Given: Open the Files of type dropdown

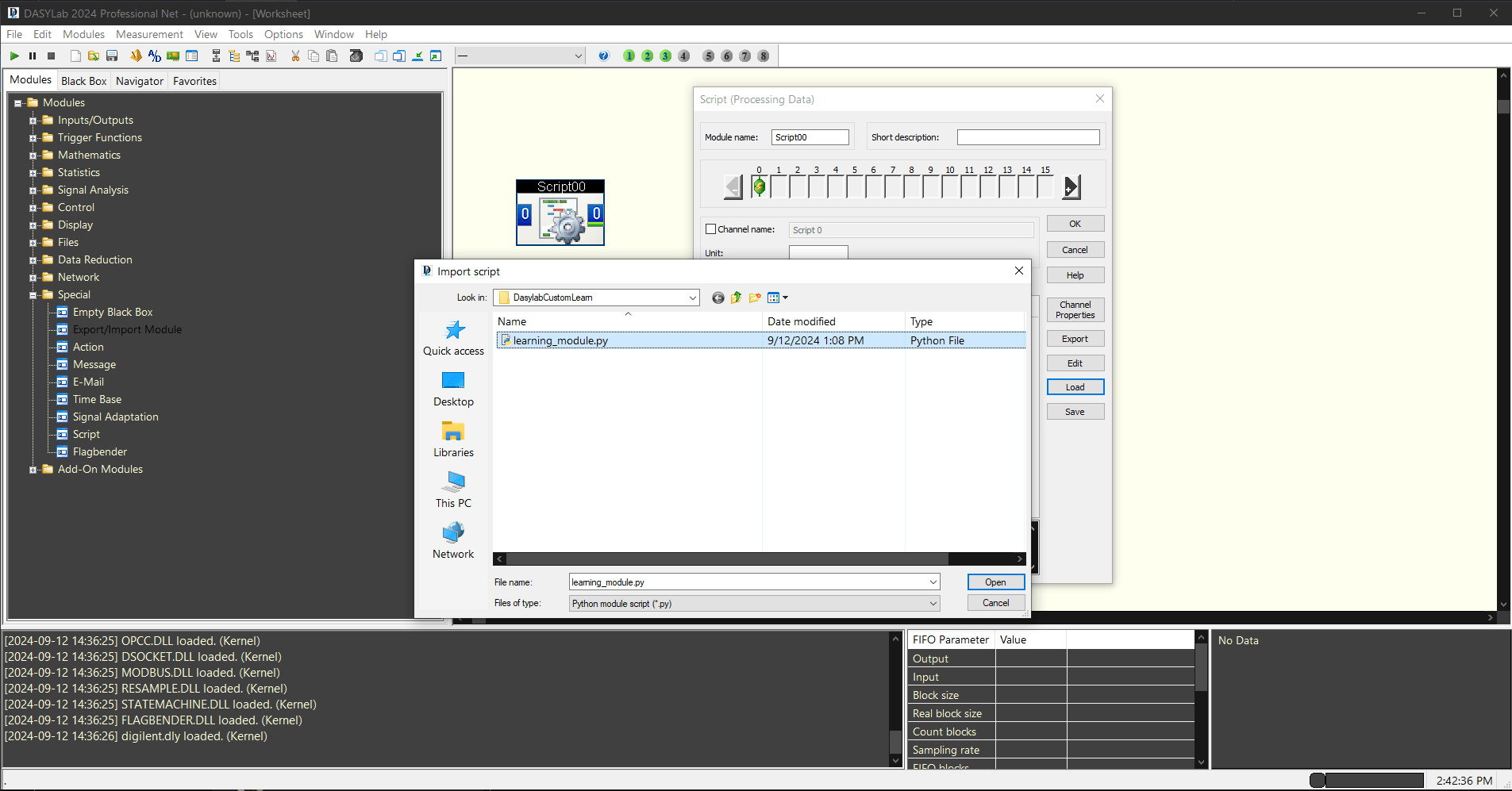Looking at the screenshot, I should 933,604.
